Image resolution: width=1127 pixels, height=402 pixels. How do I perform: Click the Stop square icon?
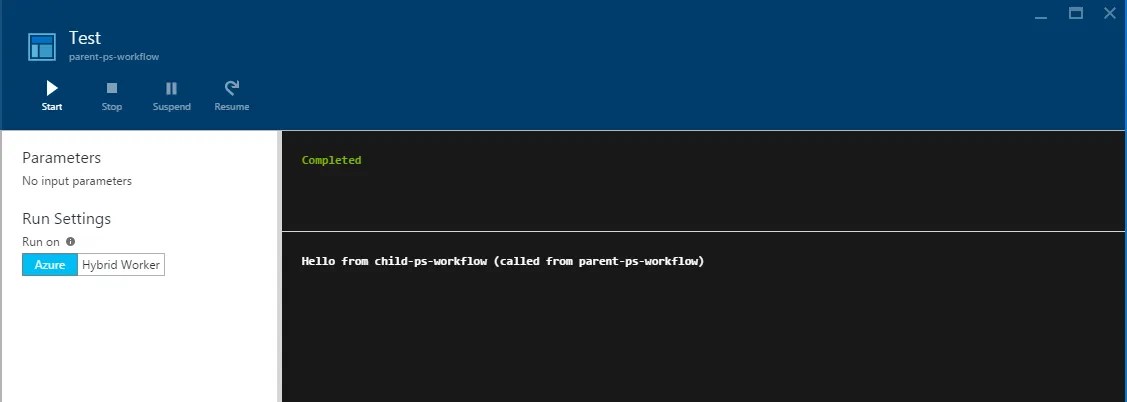[111, 88]
